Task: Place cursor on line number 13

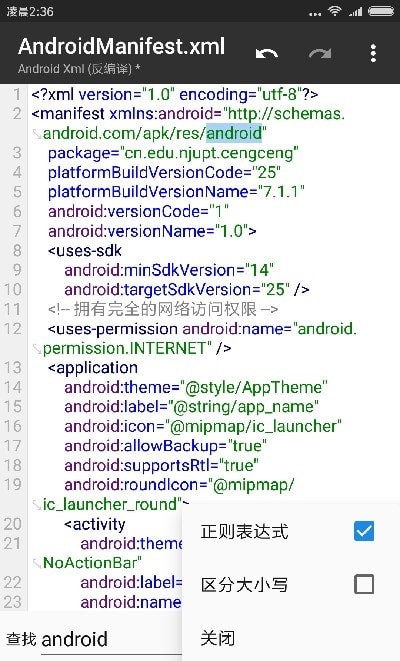Action: (13, 368)
